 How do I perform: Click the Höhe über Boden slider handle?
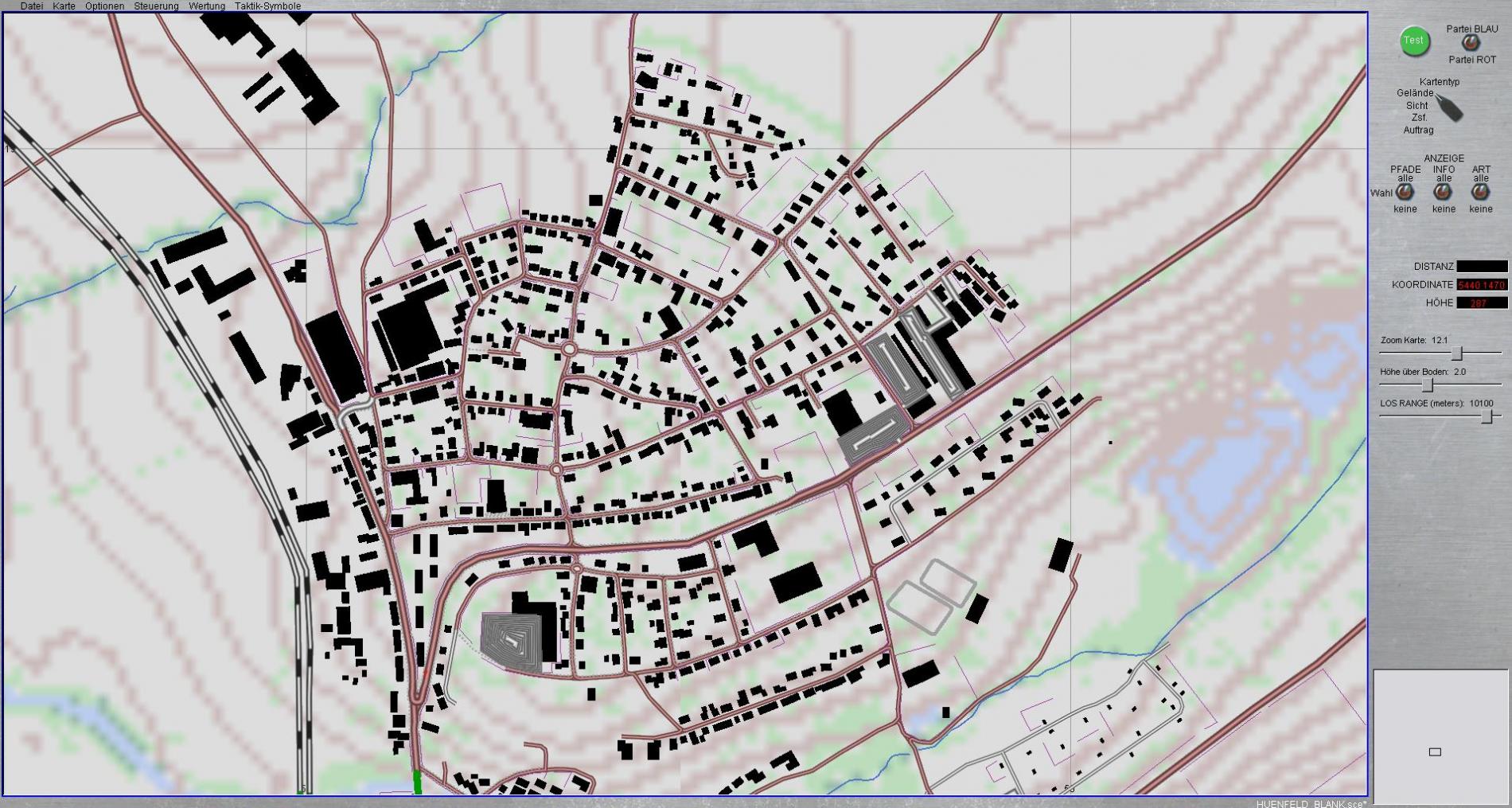(1428, 385)
